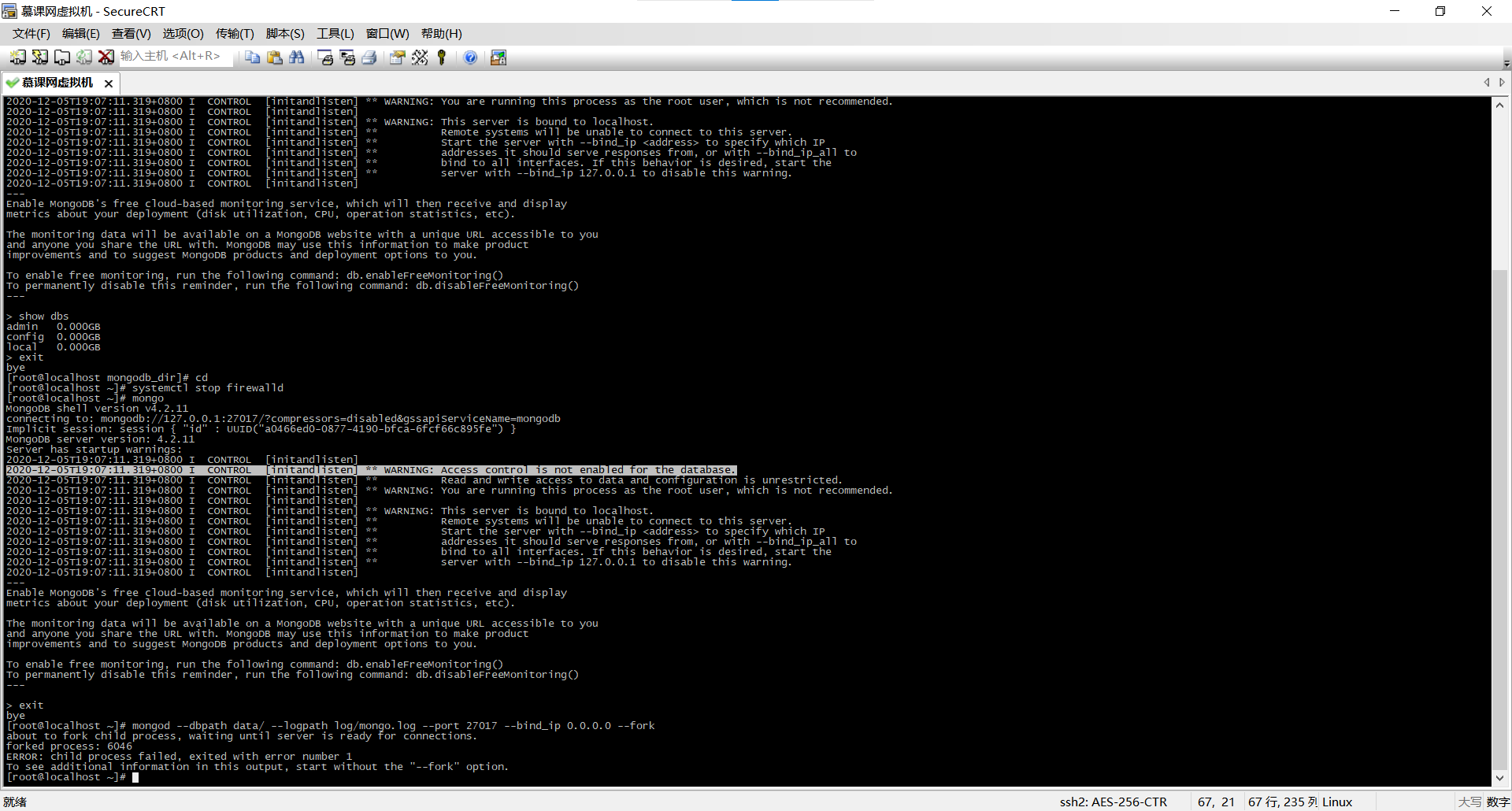Screen dimensions: 1512x811
Task: Click the '67, 21' cursor position status
Action: click(x=1216, y=802)
